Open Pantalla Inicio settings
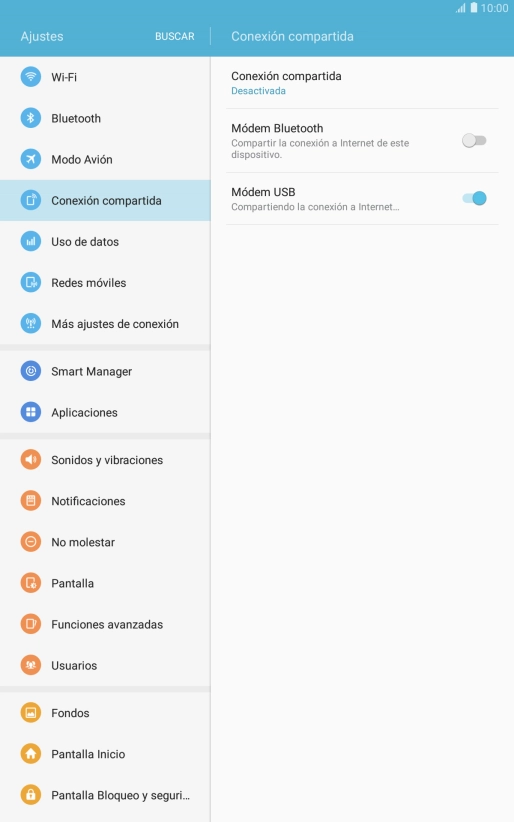This screenshot has height=822, width=514. point(105,754)
